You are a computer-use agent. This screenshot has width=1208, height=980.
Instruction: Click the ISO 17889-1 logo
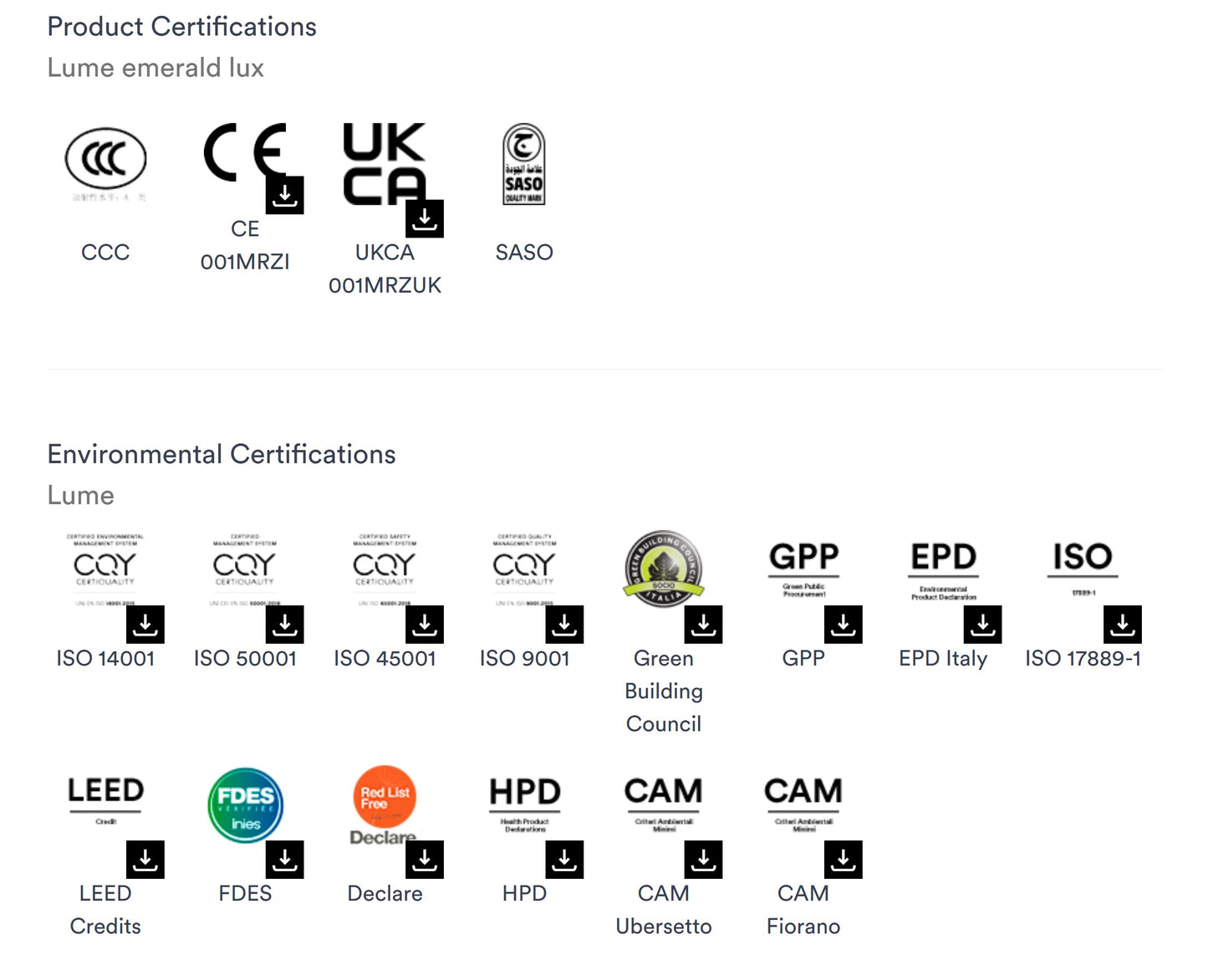(x=1083, y=569)
